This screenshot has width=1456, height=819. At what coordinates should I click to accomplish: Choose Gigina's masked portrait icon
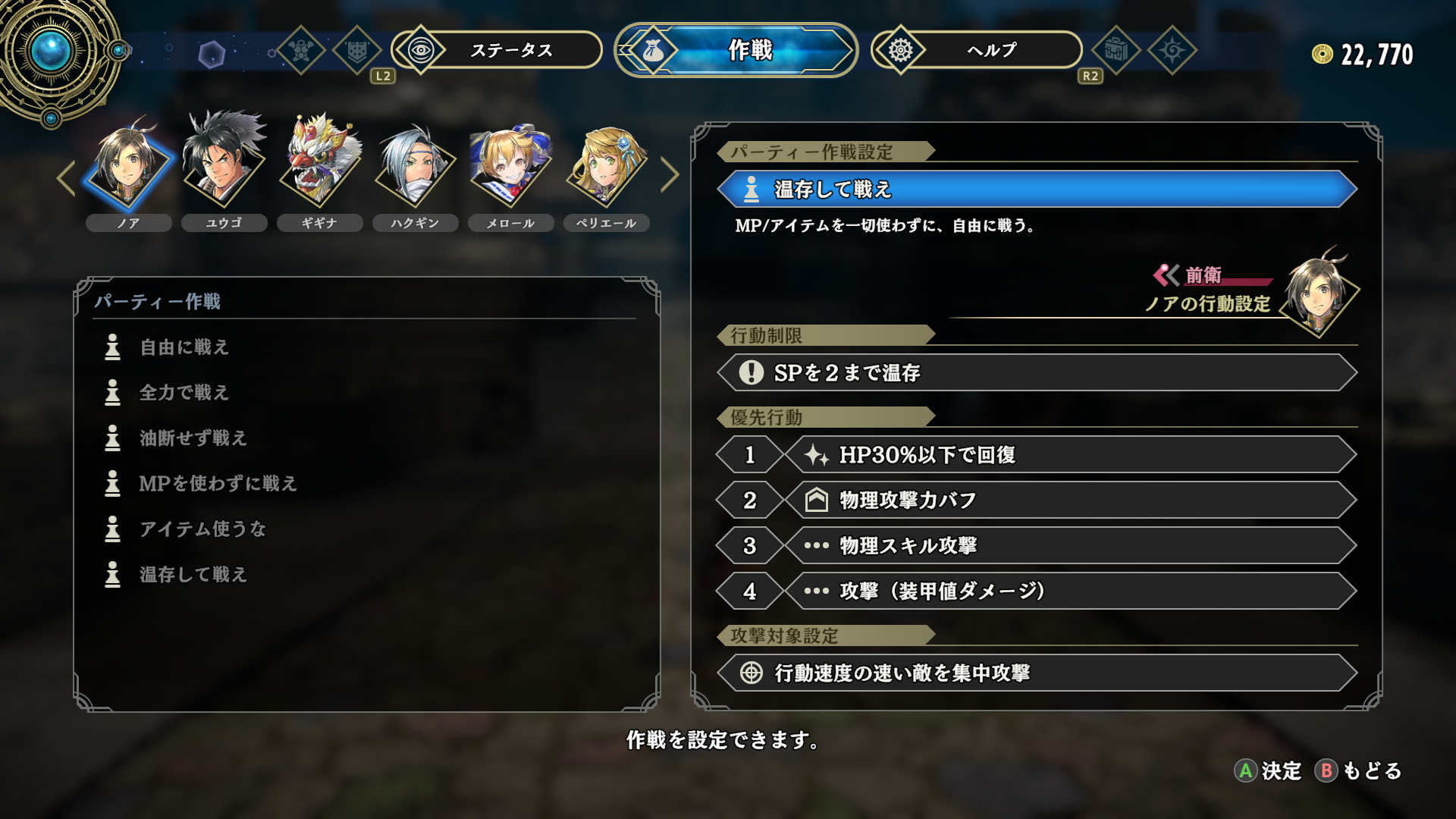[x=320, y=161]
